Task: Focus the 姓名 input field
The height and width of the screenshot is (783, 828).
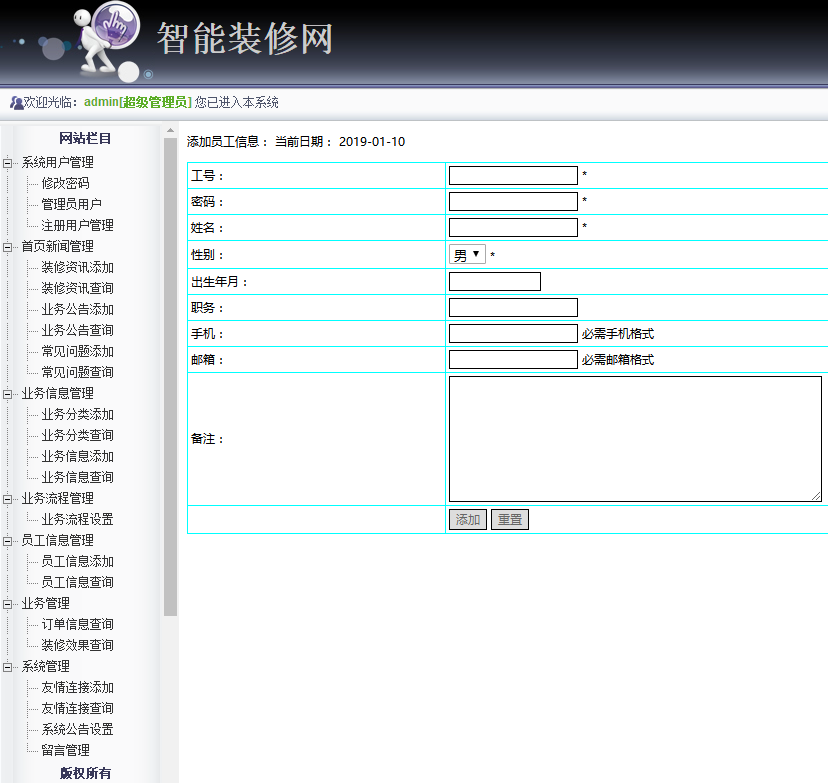Action: 513,228
